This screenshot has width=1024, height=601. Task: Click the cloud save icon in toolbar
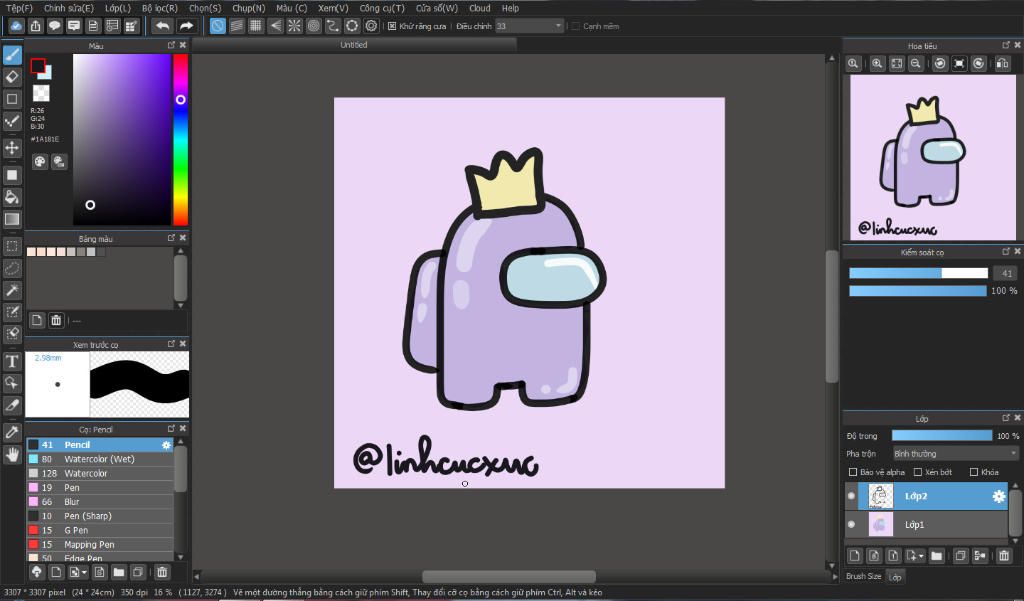tap(16, 26)
